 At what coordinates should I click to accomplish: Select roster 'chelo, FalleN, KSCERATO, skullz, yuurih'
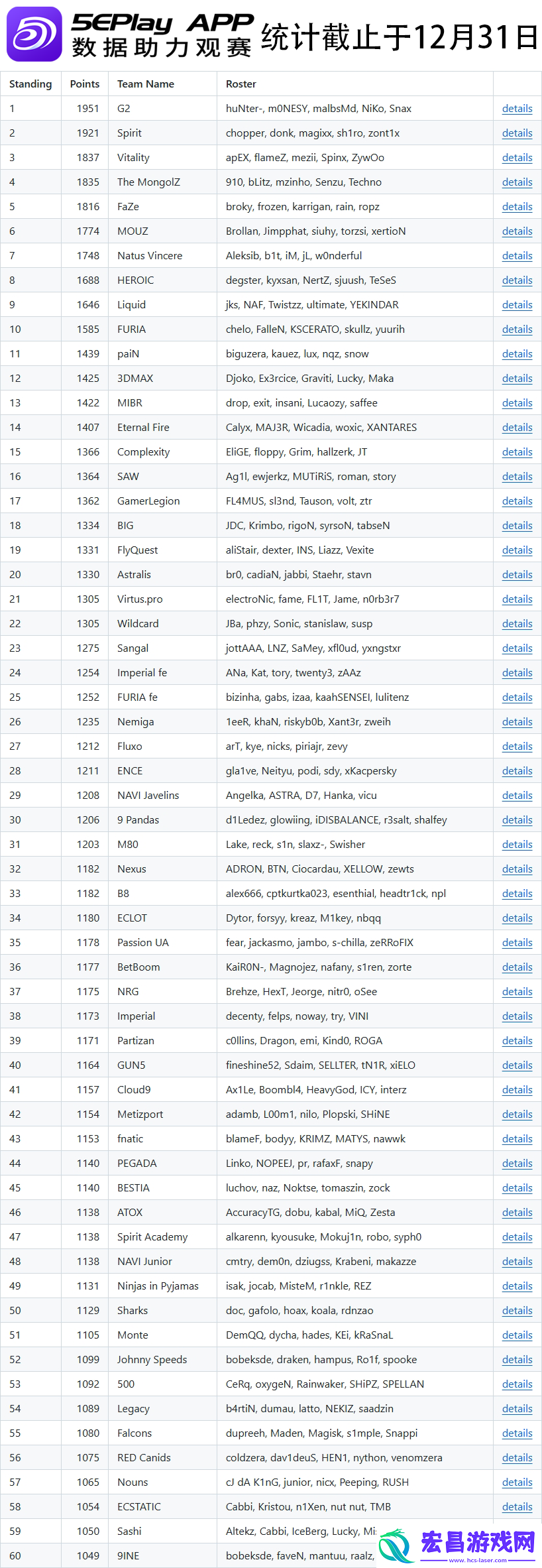coord(315,330)
